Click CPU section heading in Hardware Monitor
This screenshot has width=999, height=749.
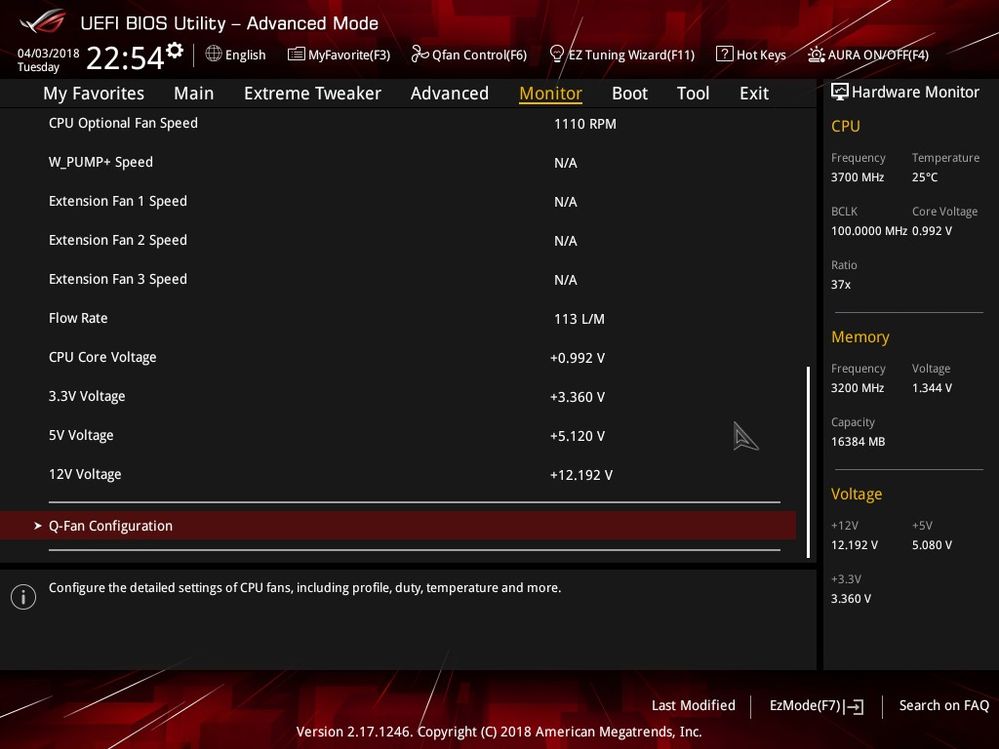[x=845, y=126]
